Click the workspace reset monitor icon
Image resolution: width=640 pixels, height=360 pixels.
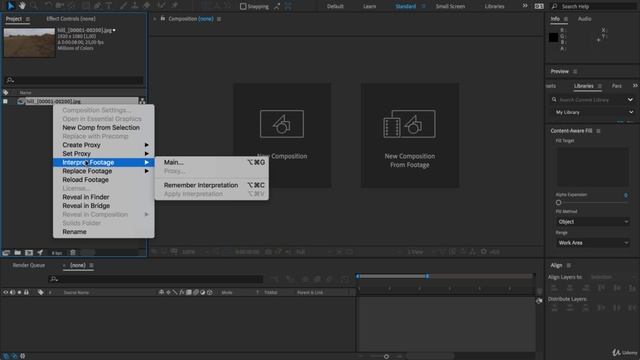[539, 6]
